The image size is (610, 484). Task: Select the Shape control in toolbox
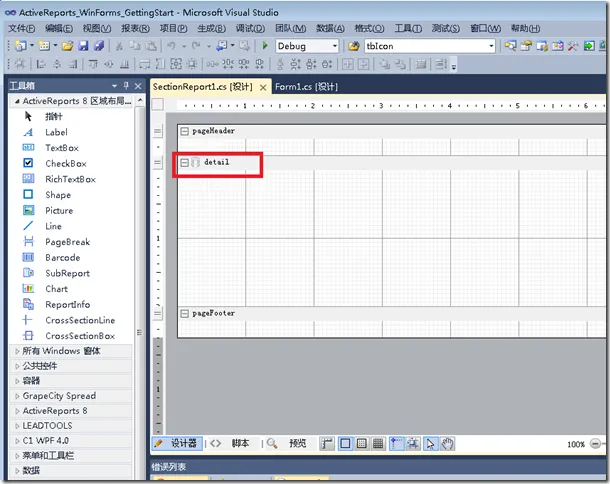tap(57, 195)
